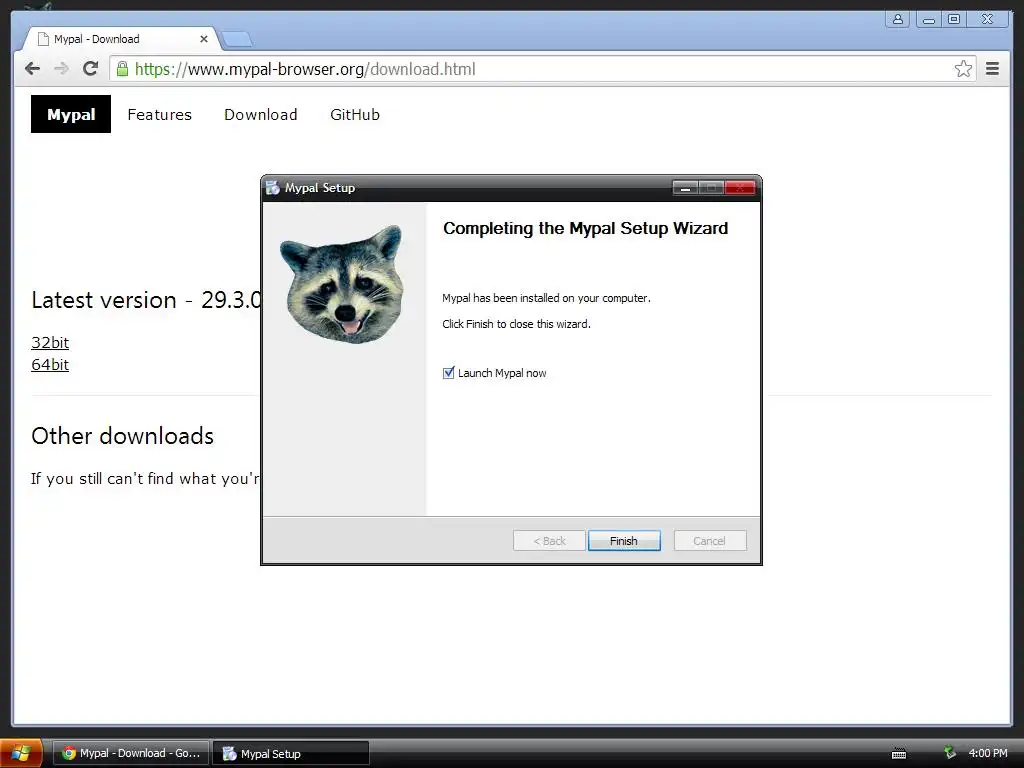1024x768 pixels.
Task: Go back using Chrome's back arrow
Action: tap(32, 69)
